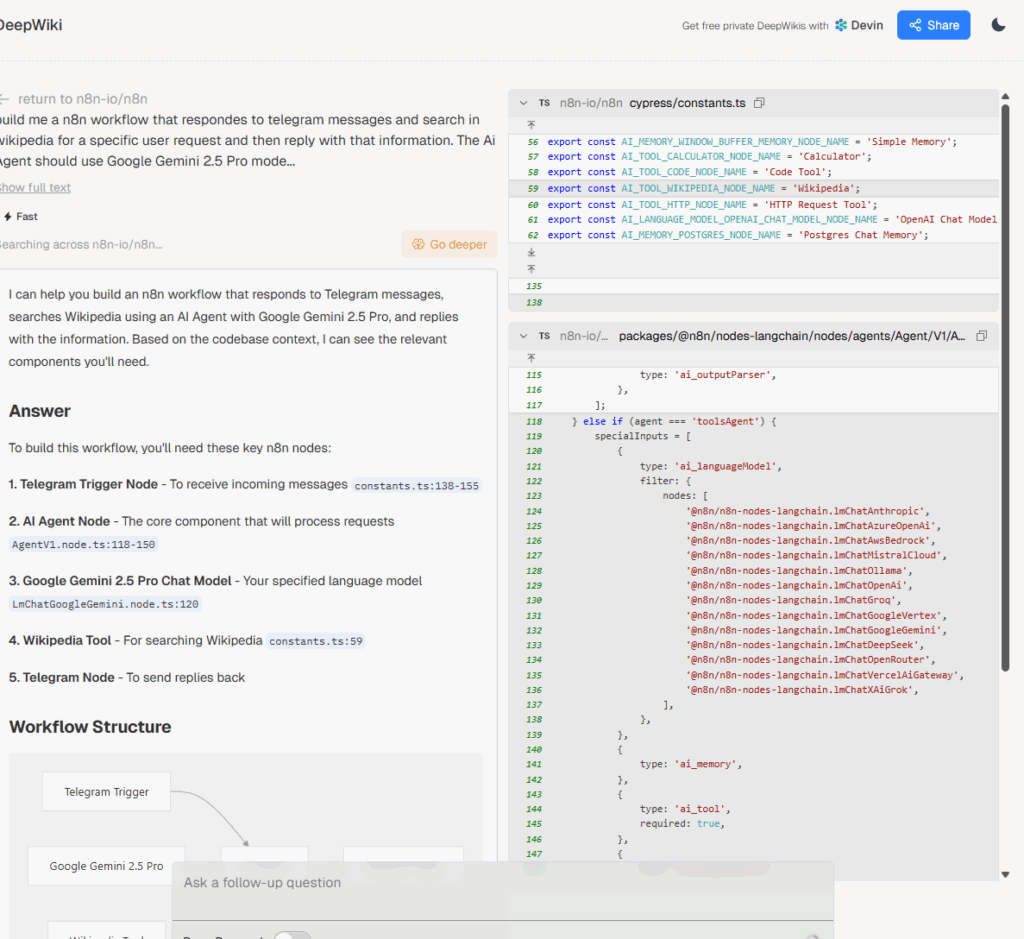Select the Google Gemini 2.5 Pro diagram node
The width and height of the screenshot is (1024, 939).
point(106,866)
